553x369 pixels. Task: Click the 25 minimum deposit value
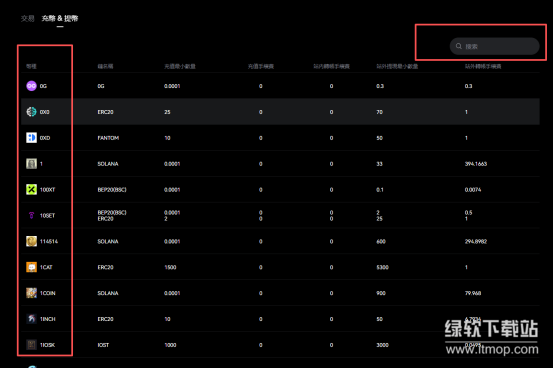(x=167, y=112)
